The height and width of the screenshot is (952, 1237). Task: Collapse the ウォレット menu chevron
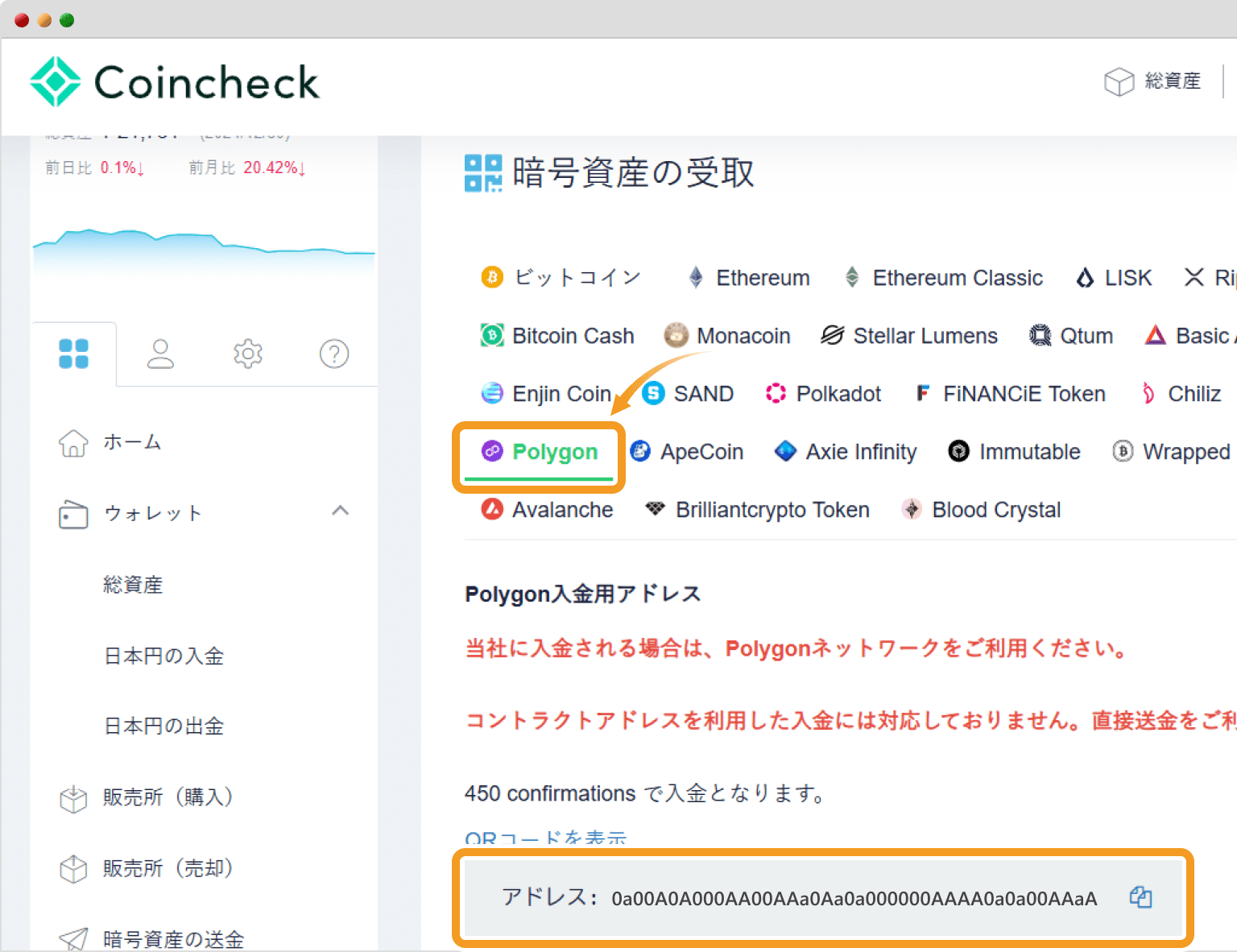coord(341,511)
